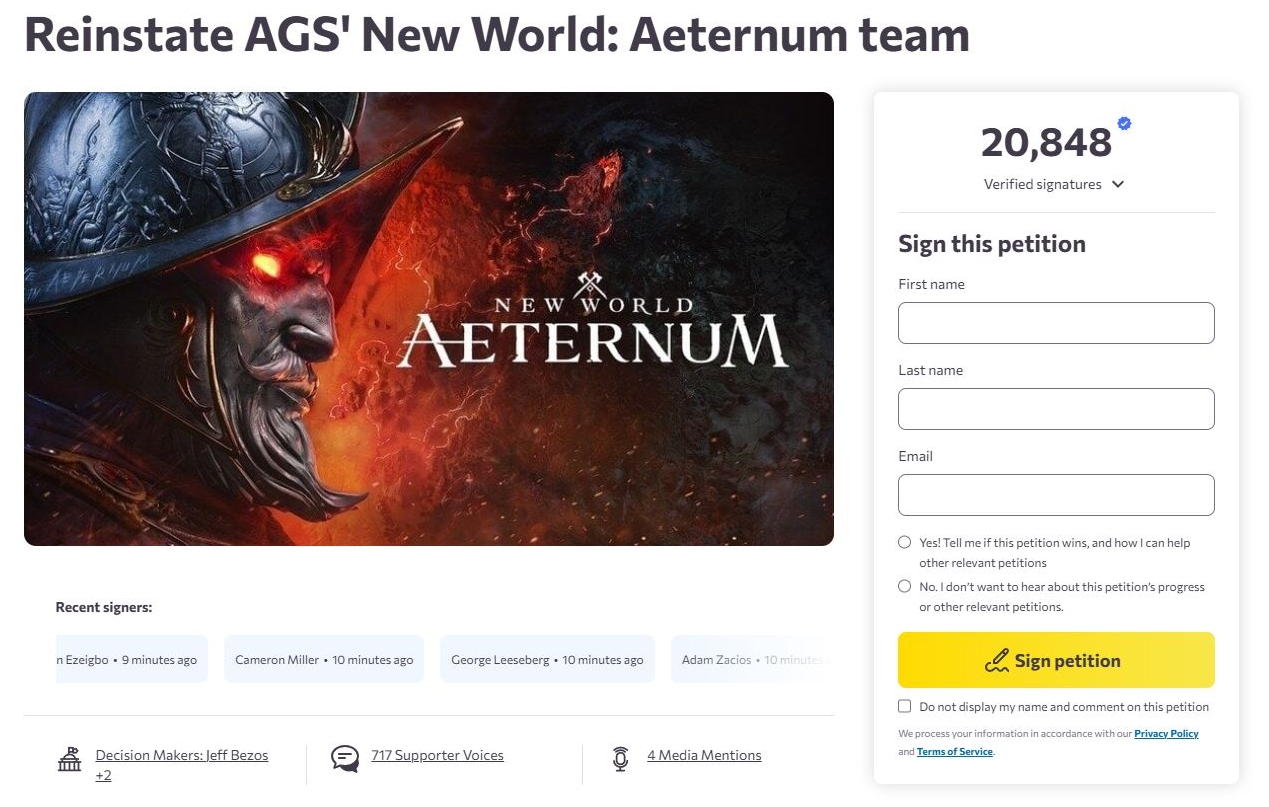The width and height of the screenshot is (1269, 807).
Task: Open the 717 Supporter Voices link
Action: [437, 755]
